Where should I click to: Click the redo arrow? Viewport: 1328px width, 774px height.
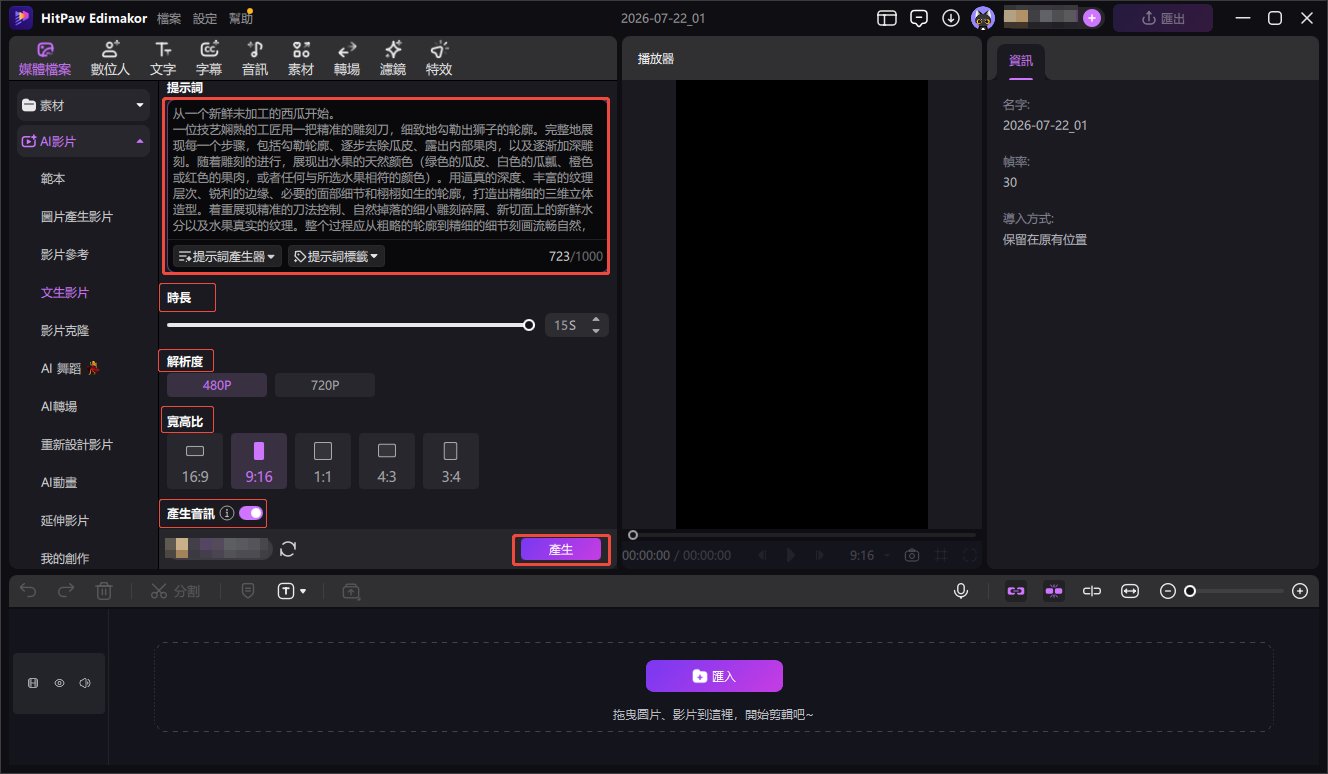pyautogui.click(x=65, y=591)
